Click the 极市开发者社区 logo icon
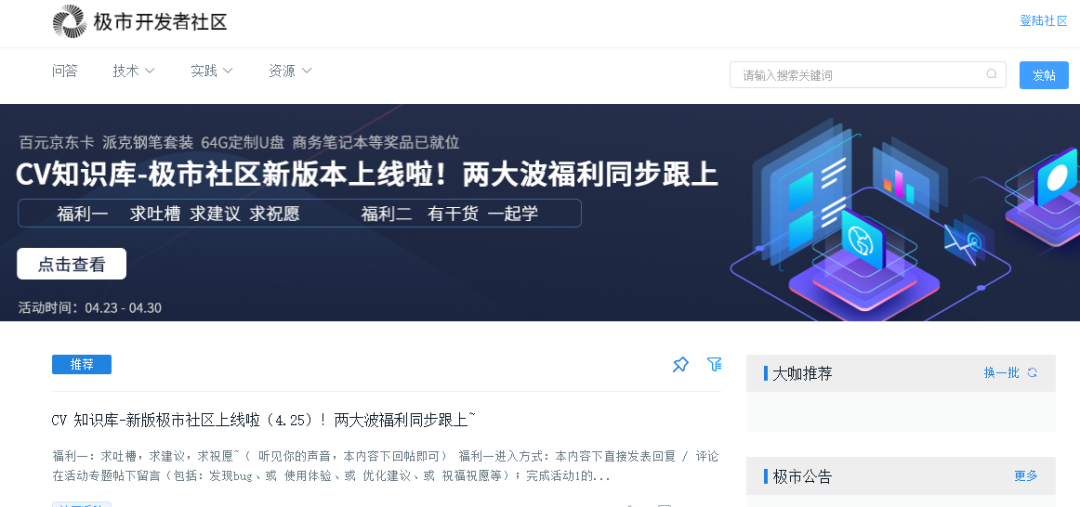Image resolution: width=1080 pixels, height=507 pixels. (69, 21)
